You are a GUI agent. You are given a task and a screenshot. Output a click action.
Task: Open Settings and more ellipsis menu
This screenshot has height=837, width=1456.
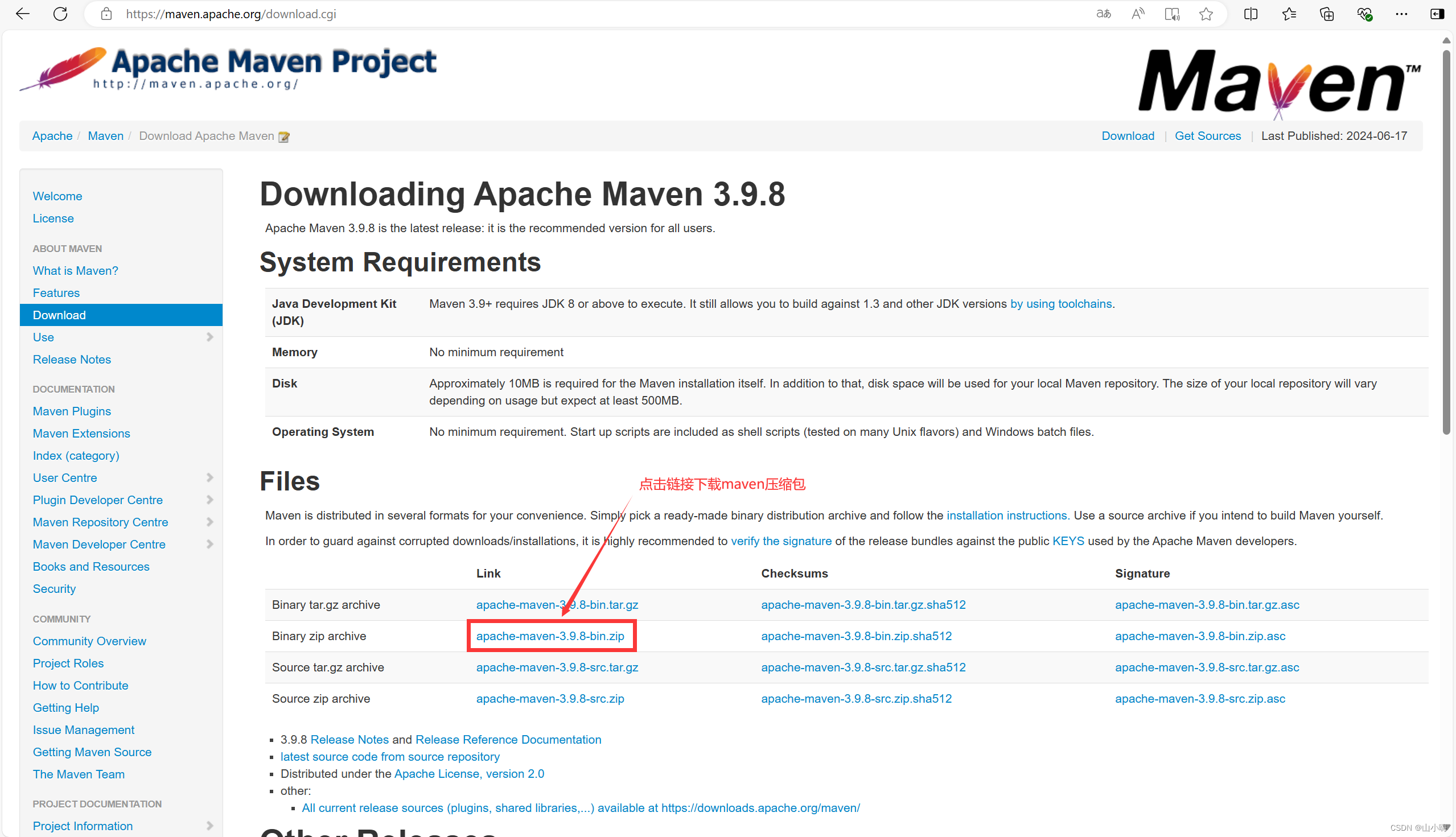pyautogui.click(x=1401, y=14)
